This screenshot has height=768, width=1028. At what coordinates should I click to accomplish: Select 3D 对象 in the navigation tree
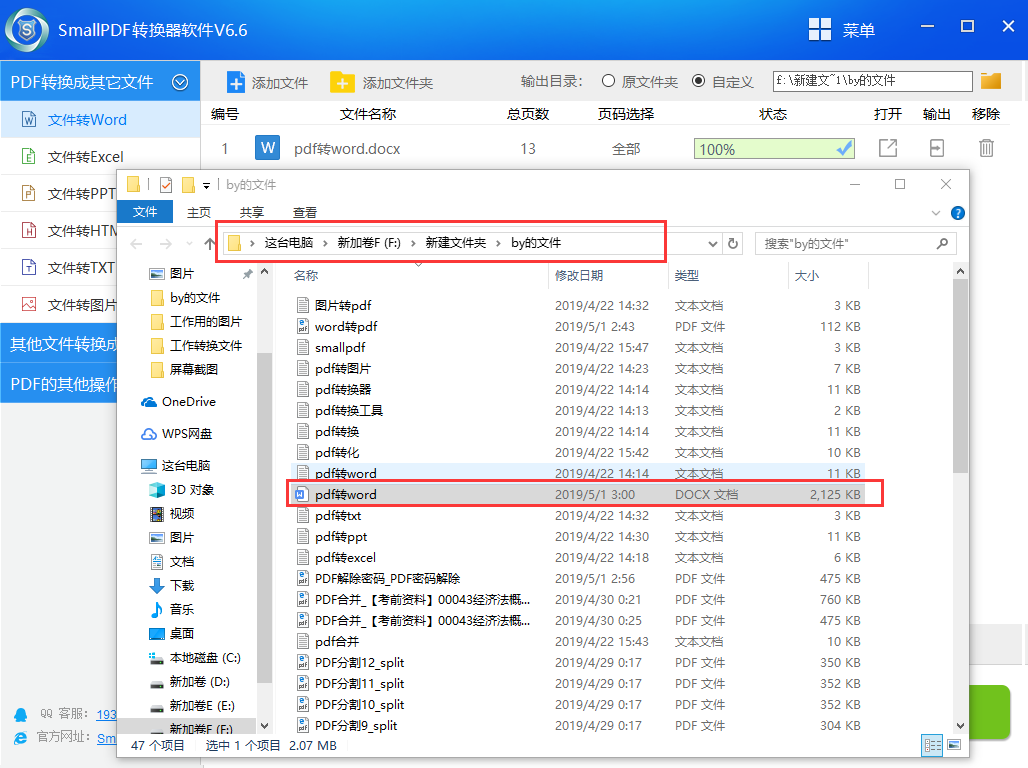182,489
